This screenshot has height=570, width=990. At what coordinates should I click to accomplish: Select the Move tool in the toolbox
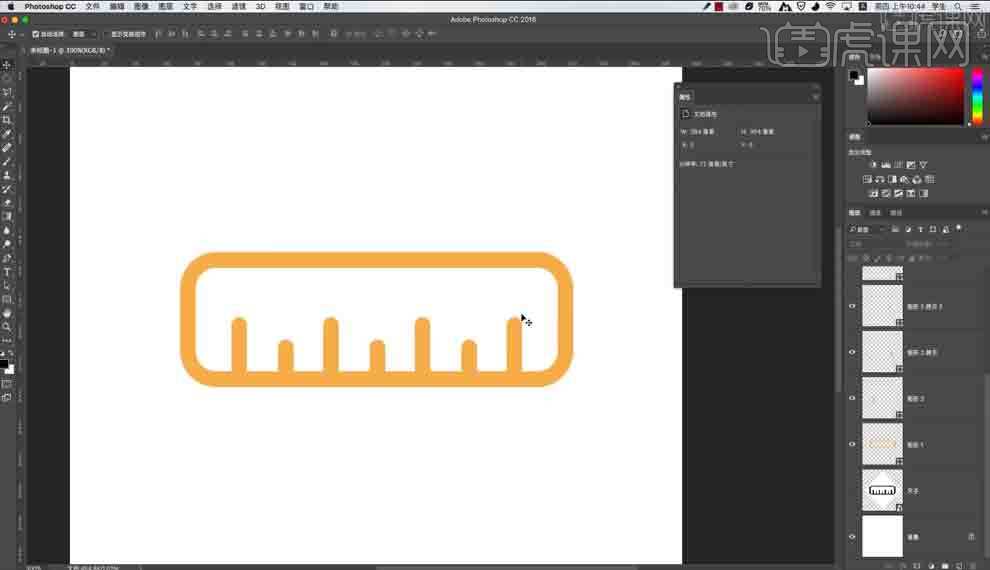[x=7, y=65]
